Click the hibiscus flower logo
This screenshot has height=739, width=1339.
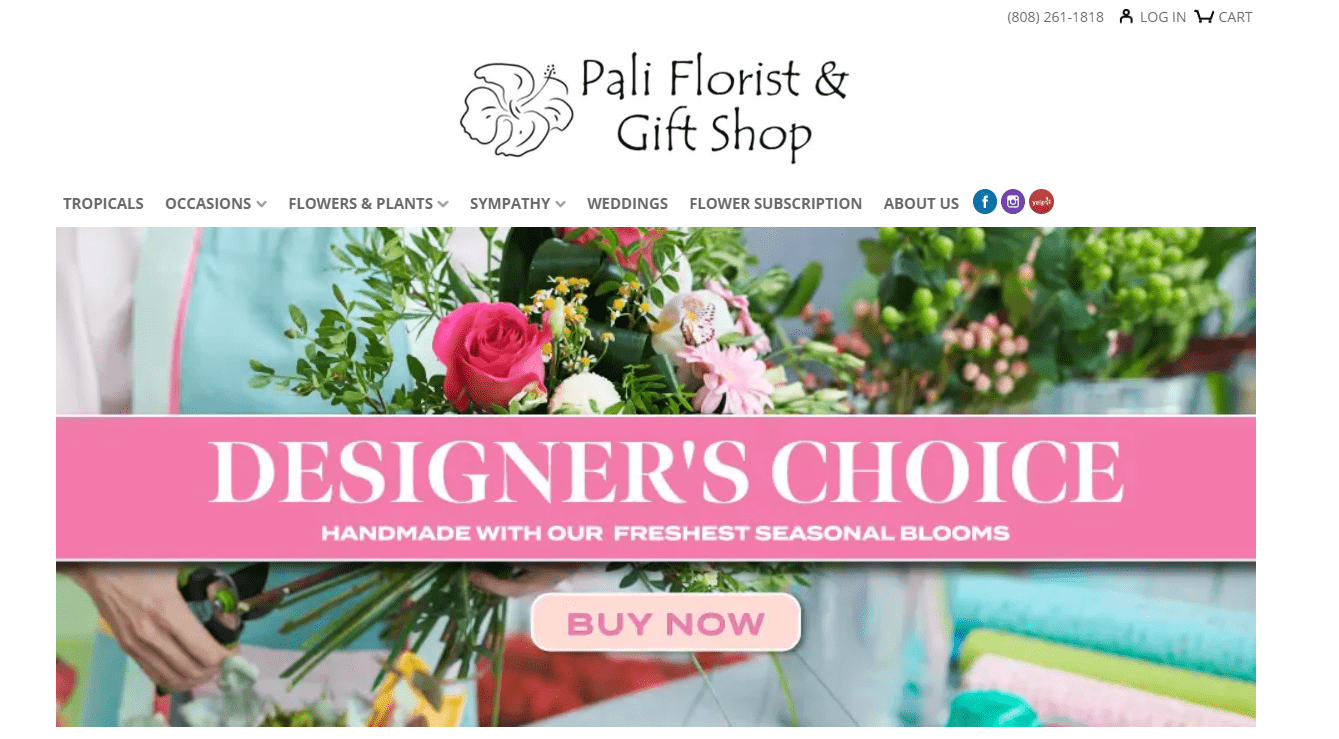pos(516,108)
